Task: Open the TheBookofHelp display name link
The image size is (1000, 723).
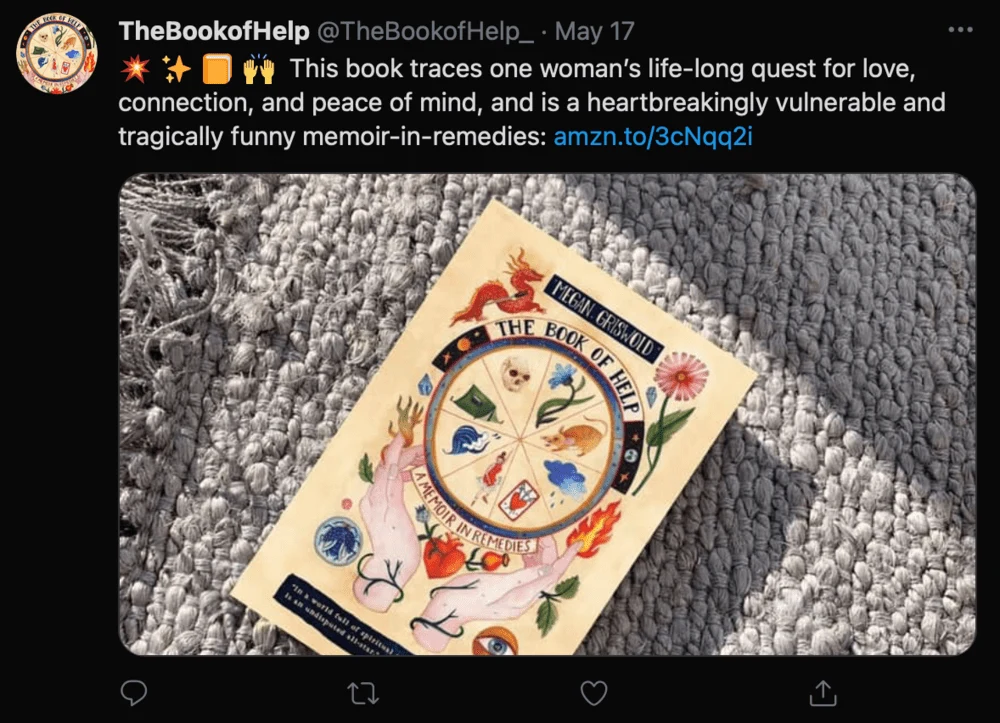Action: click(x=214, y=31)
